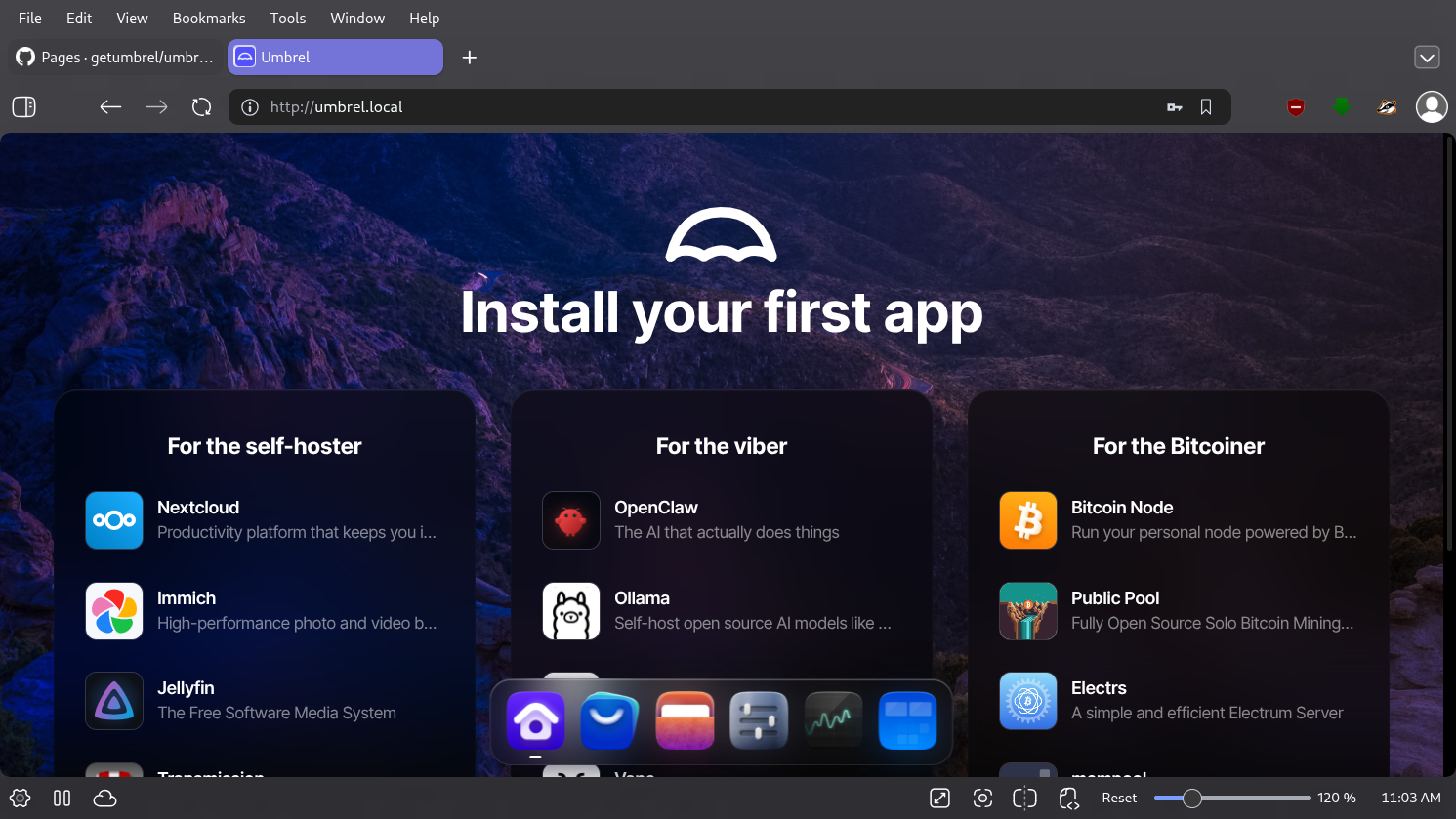Image resolution: width=1456 pixels, height=819 pixels.
Task: Open the Bookmarks menu
Action: (x=209, y=18)
